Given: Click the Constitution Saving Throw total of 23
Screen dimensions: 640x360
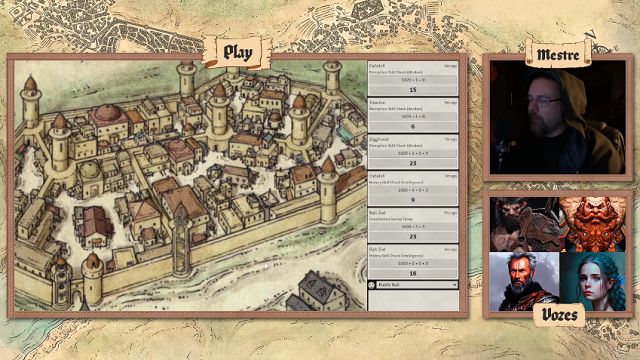Looking at the screenshot, I should coord(413,237).
